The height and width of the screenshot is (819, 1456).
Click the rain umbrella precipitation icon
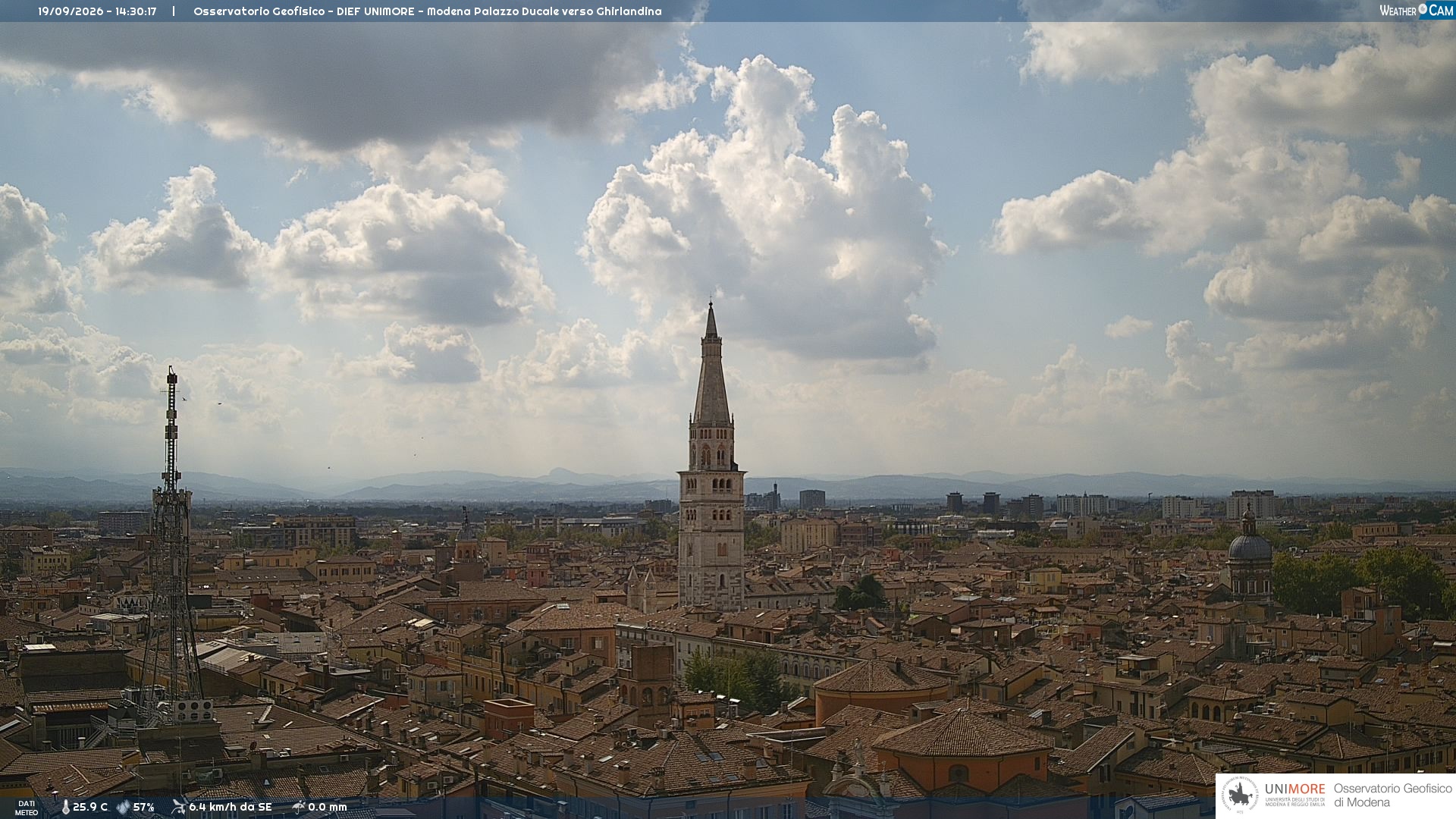click(299, 807)
